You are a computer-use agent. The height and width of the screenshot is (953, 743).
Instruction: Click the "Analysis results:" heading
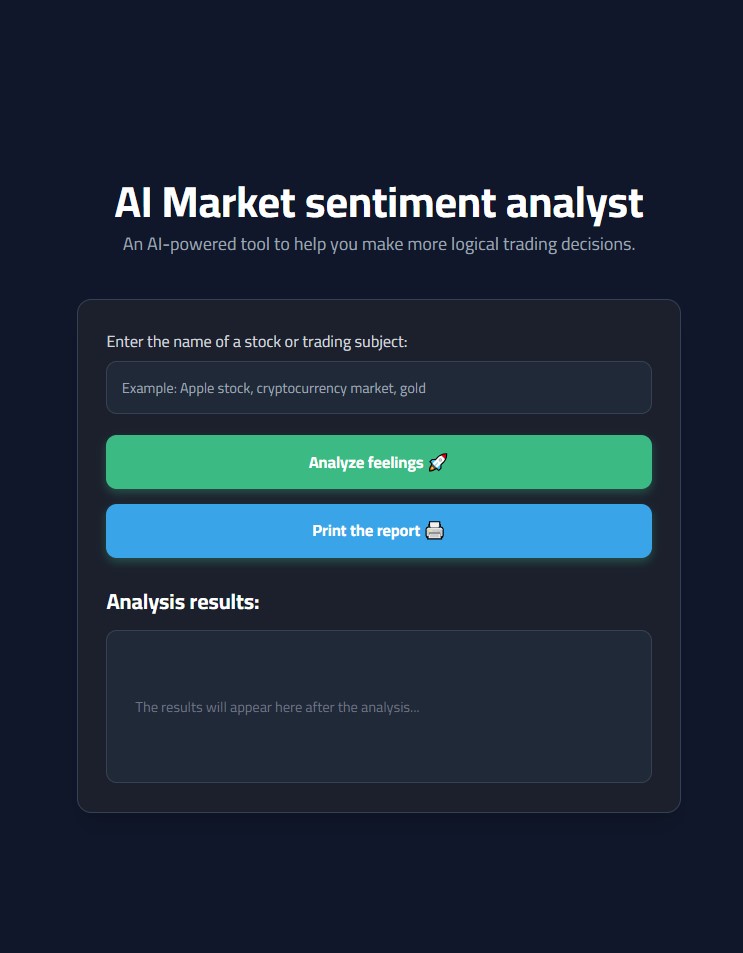coord(183,602)
